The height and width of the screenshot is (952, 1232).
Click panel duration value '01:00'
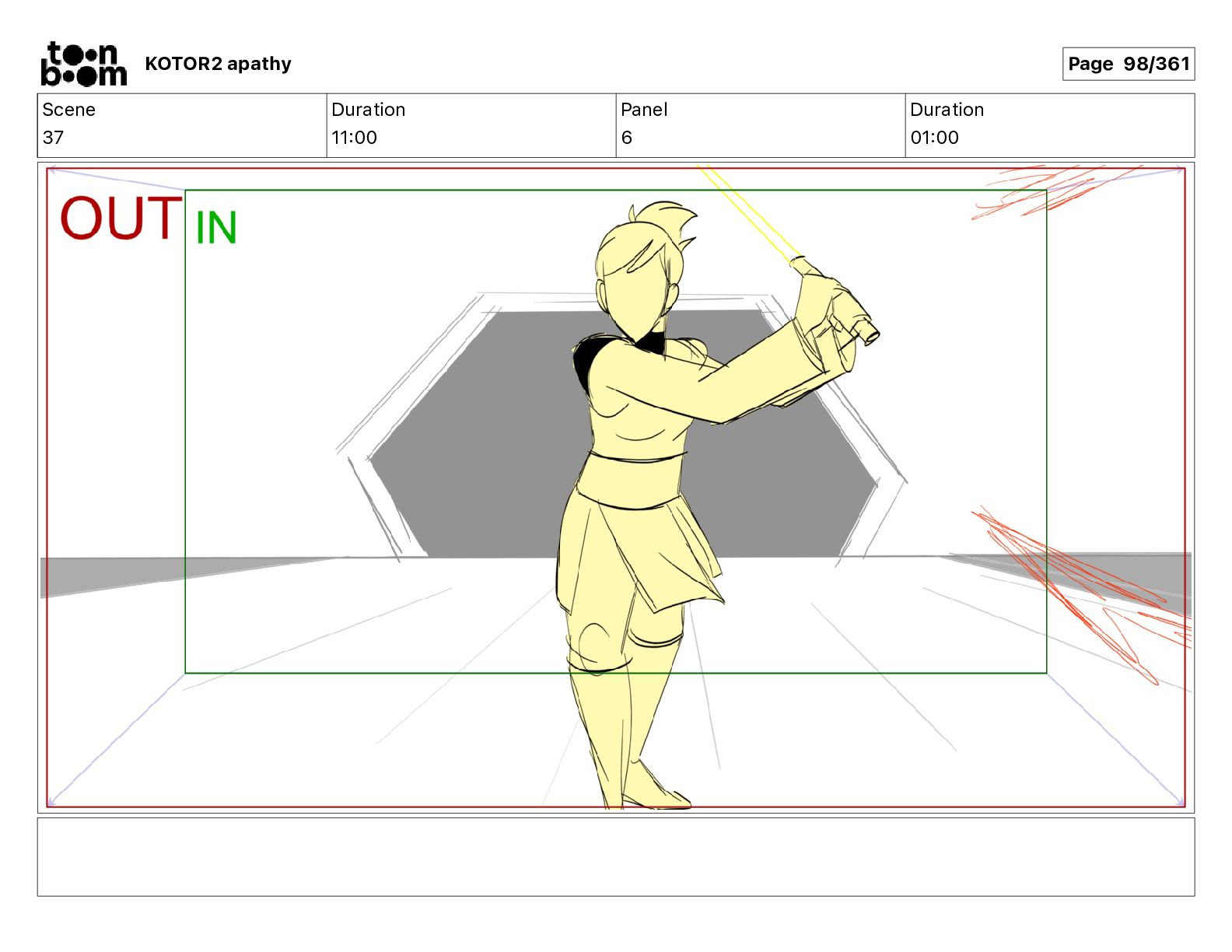(x=934, y=138)
